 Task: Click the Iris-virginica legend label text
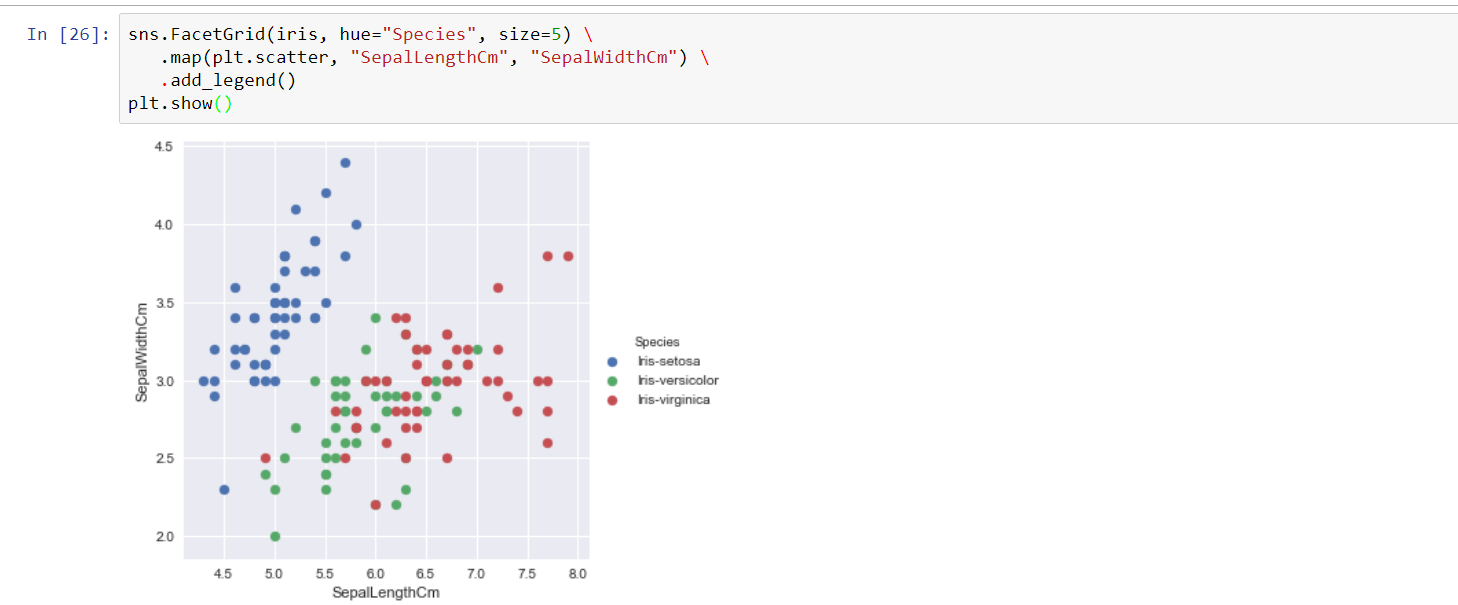pos(673,400)
